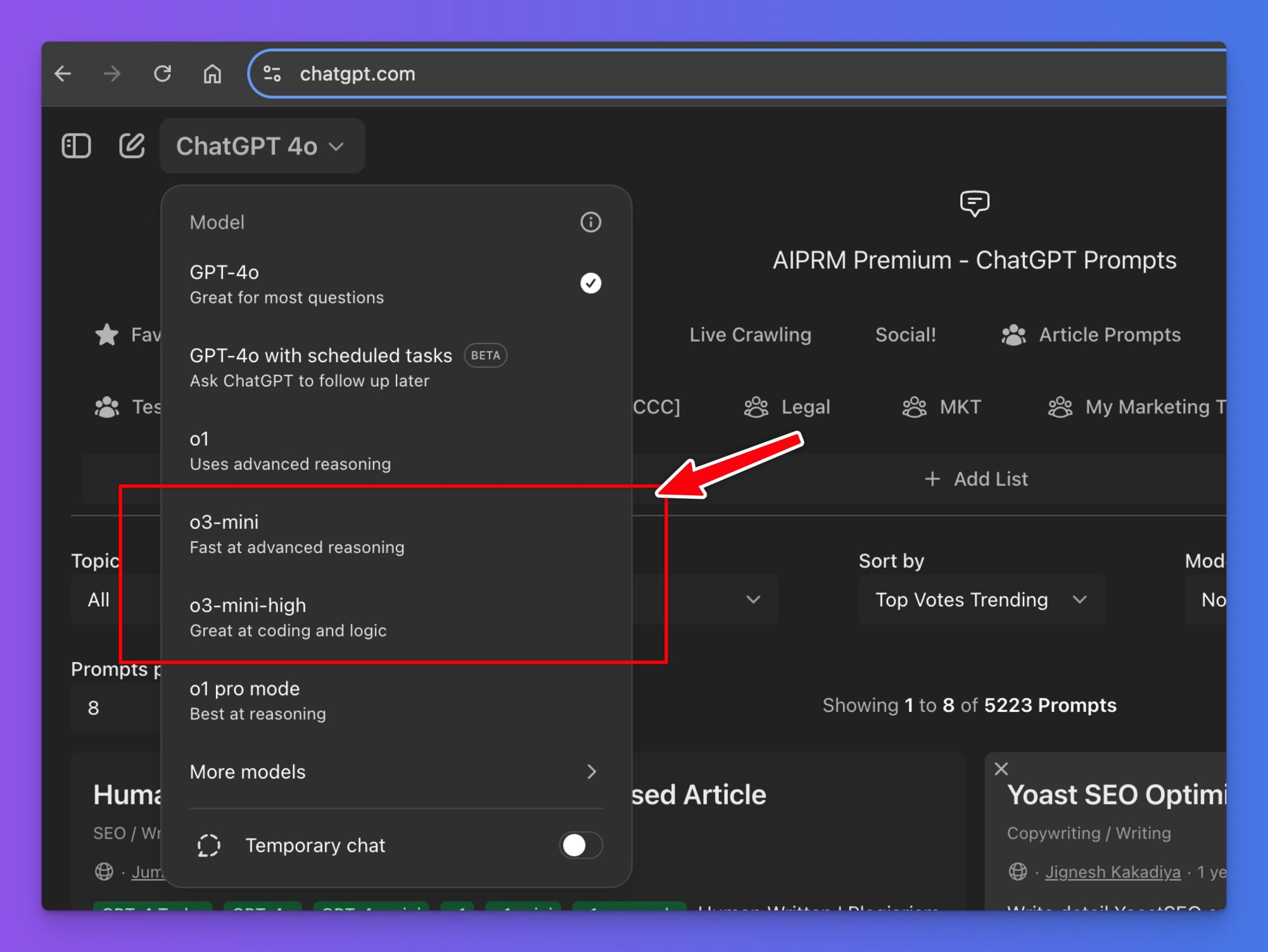Expand the More models submenu
Image resolution: width=1268 pixels, height=952 pixels.
click(396, 772)
